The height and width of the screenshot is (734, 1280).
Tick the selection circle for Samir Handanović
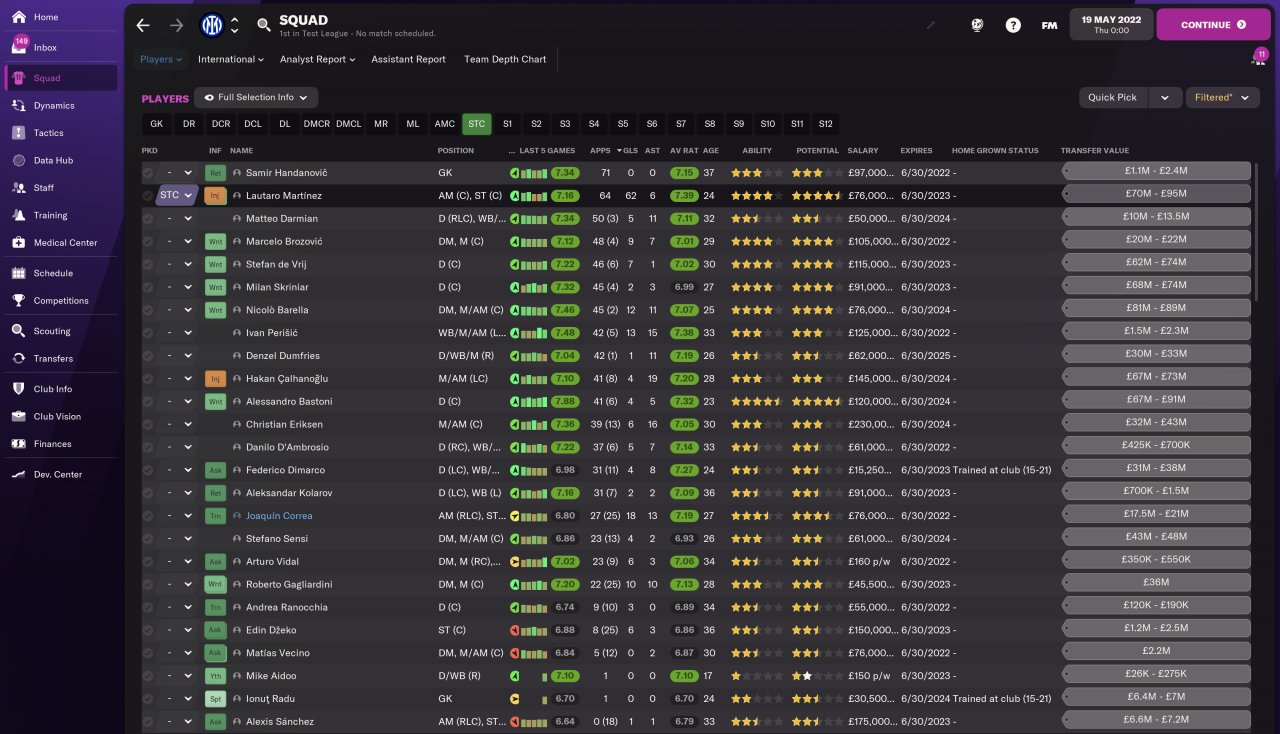point(148,173)
